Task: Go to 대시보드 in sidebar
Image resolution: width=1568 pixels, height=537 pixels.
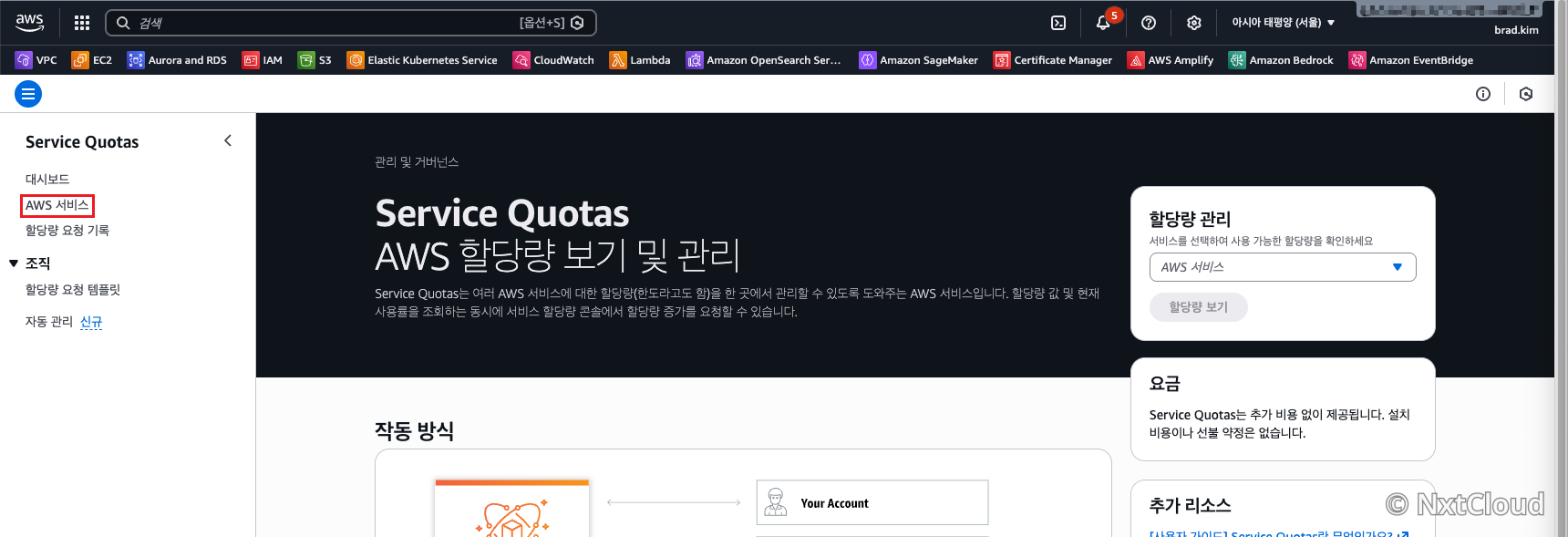Action: pos(47,180)
